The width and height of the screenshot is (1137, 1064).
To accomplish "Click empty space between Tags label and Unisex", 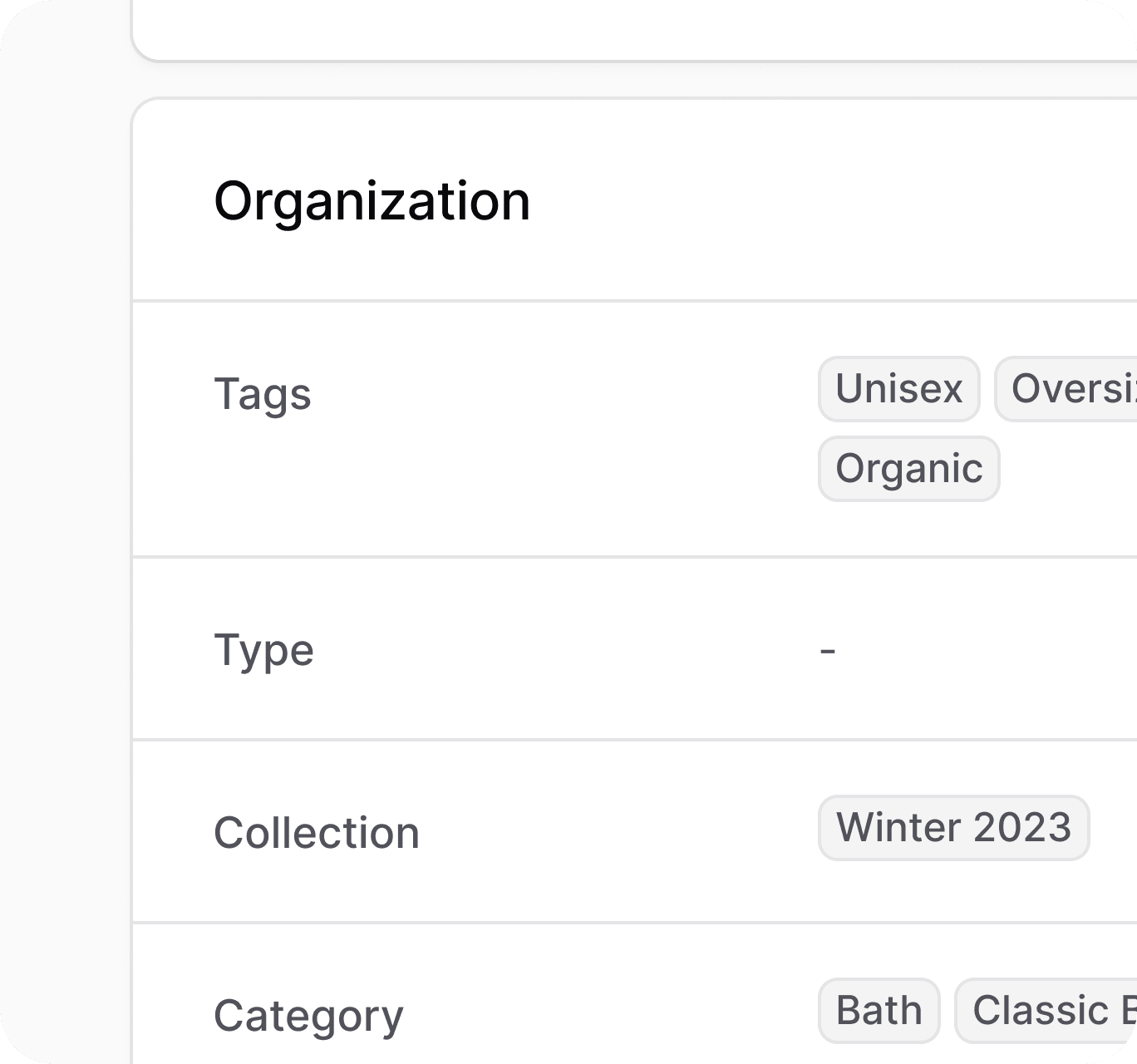I will (x=565, y=394).
